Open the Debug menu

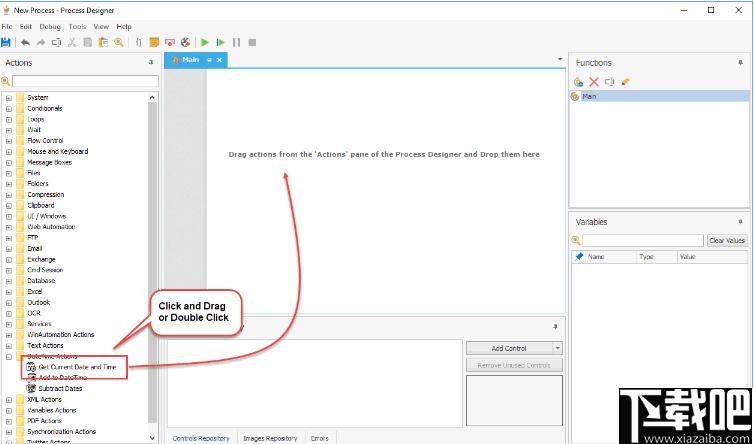pos(50,26)
